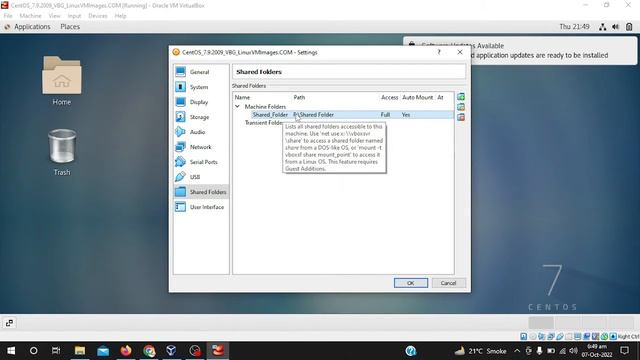Click the green mouse integration status icon
Viewport: 640px width, 360px height.
(604, 336)
